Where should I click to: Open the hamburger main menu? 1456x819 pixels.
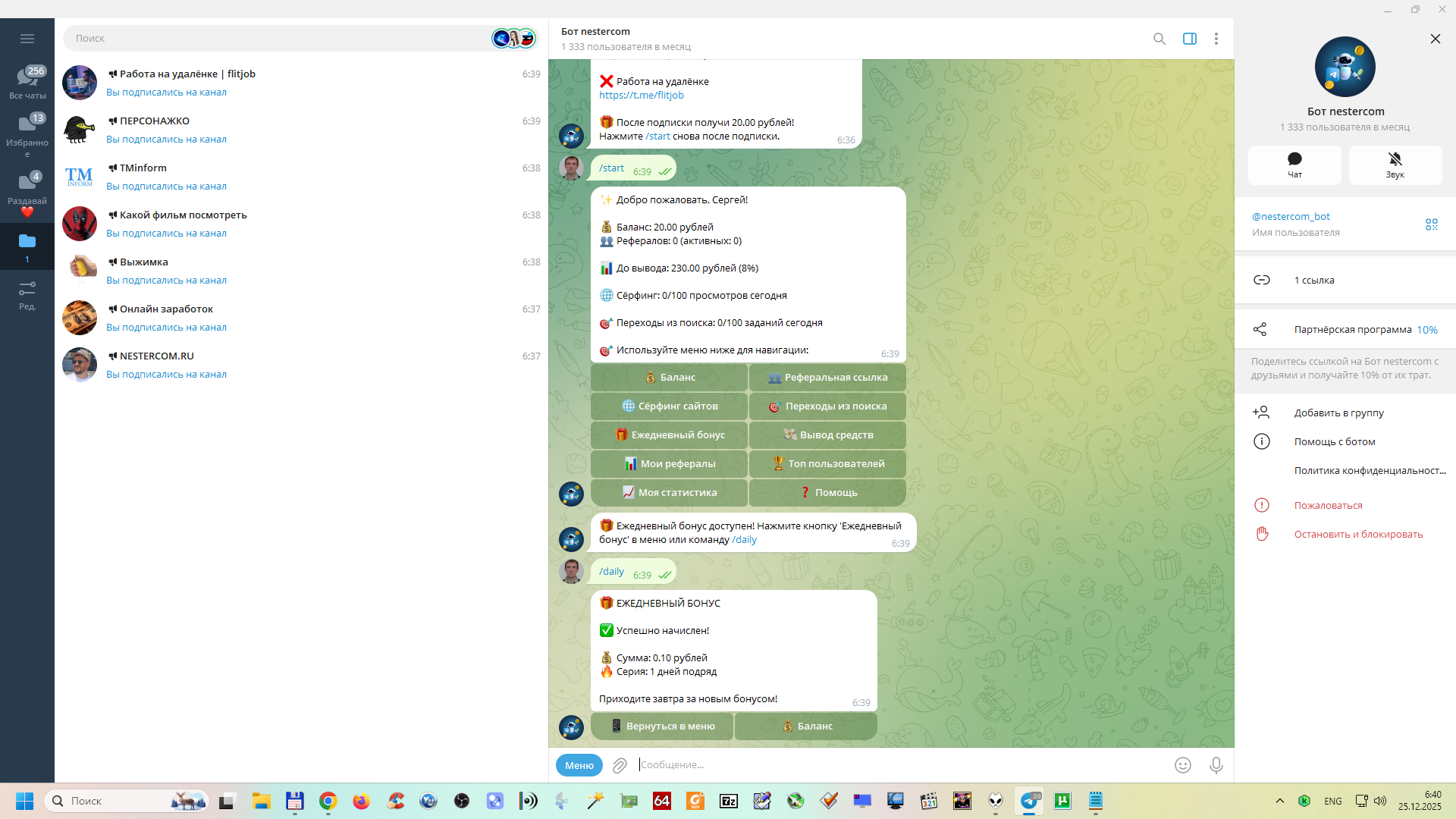27,39
